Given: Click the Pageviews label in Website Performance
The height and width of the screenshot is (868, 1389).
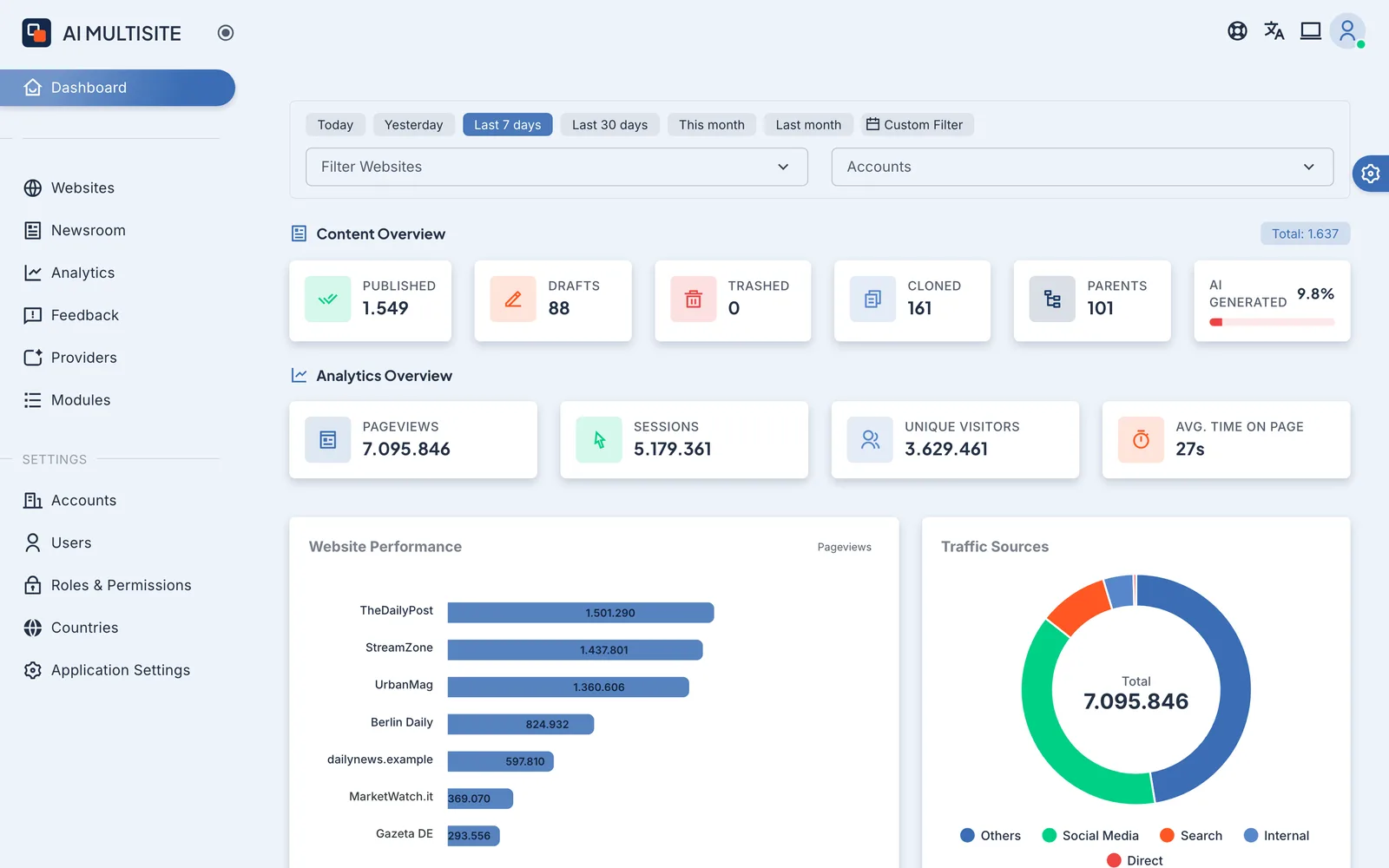Looking at the screenshot, I should [x=844, y=547].
